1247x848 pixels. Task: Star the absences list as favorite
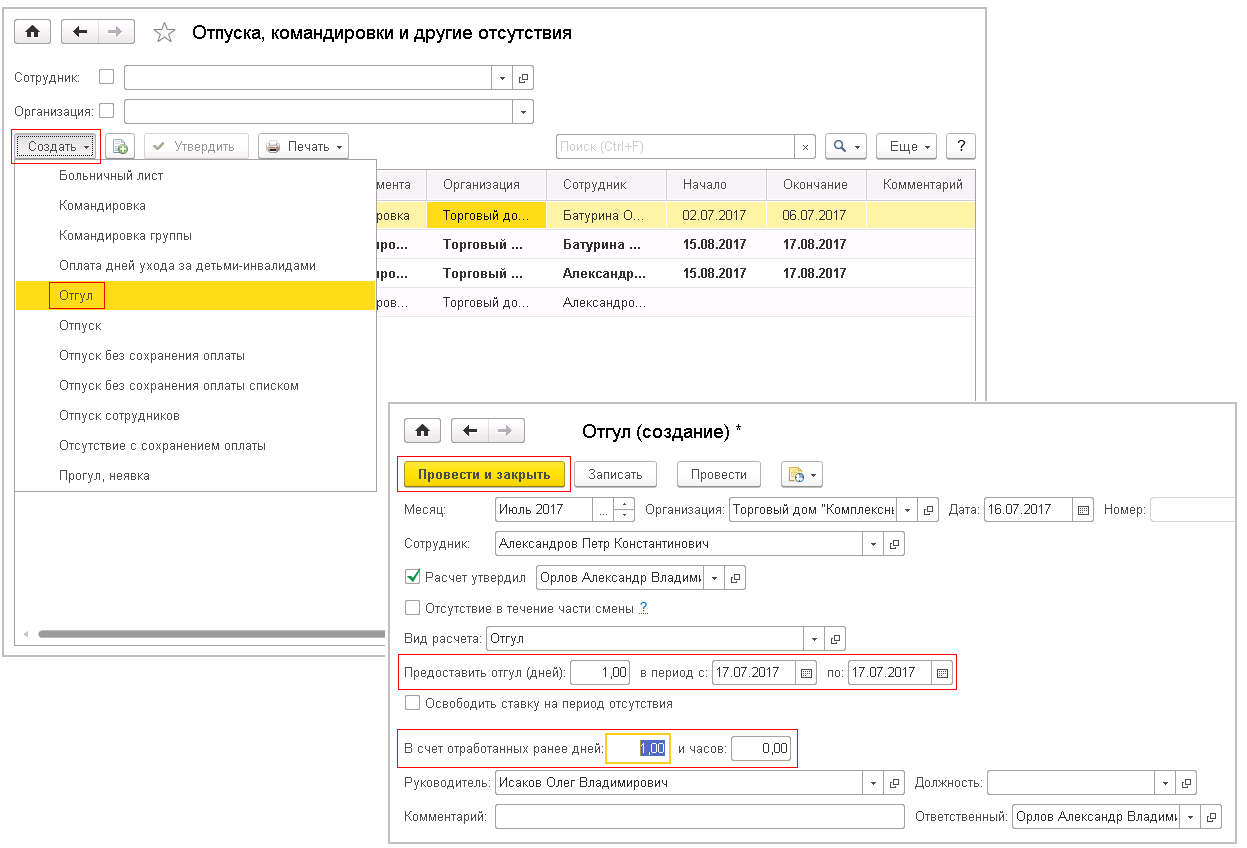(164, 33)
